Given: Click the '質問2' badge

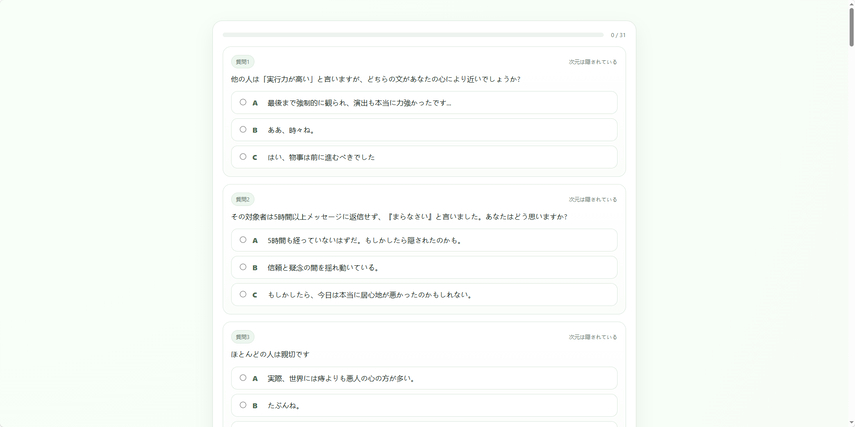Looking at the screenshot, I should pyautogui.click(x=243, y=199).
